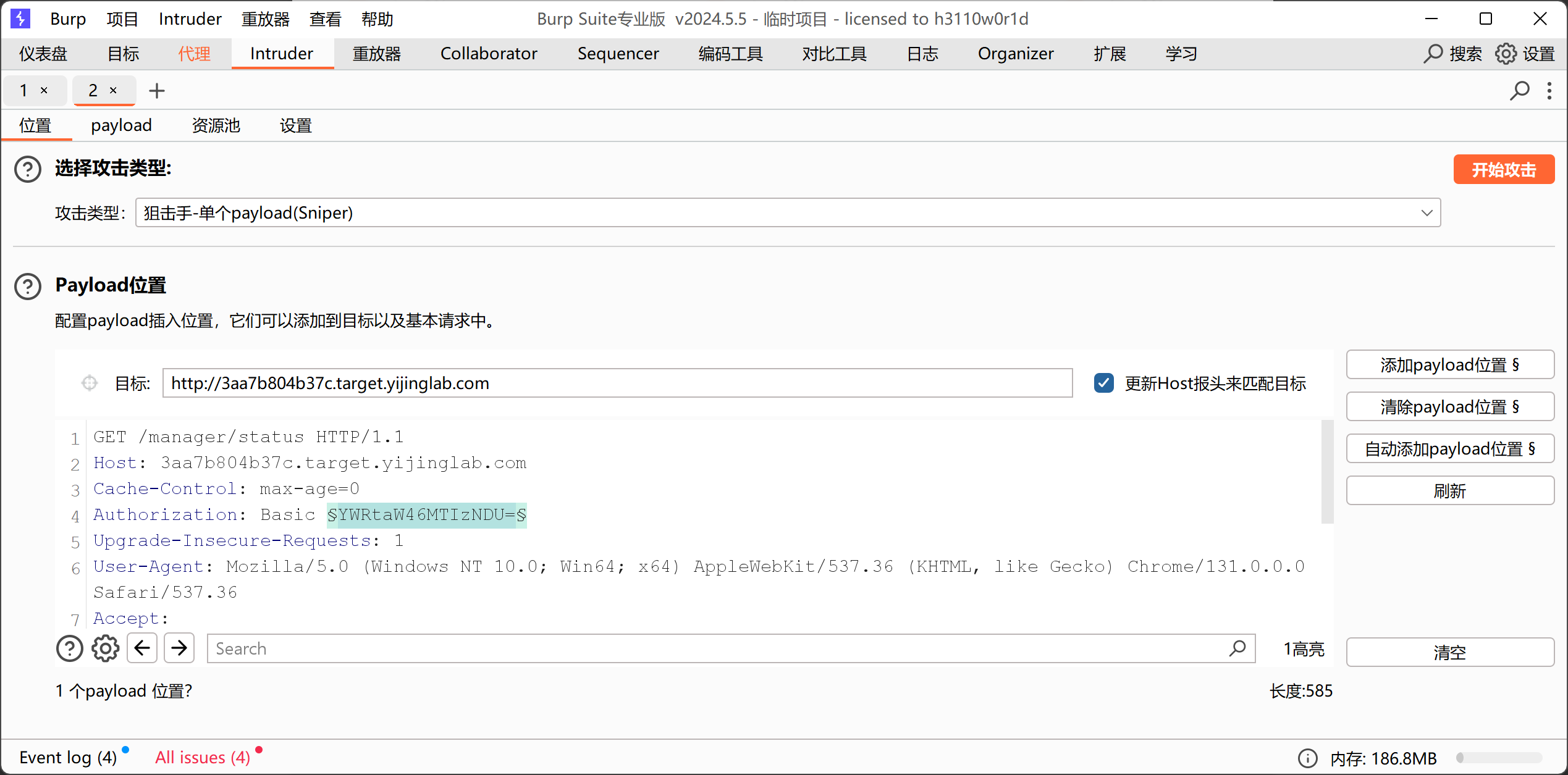Click the Upgrade-Insecure-Requests header line
Viewport: 1568px width, 775px height.
(248, 541)
